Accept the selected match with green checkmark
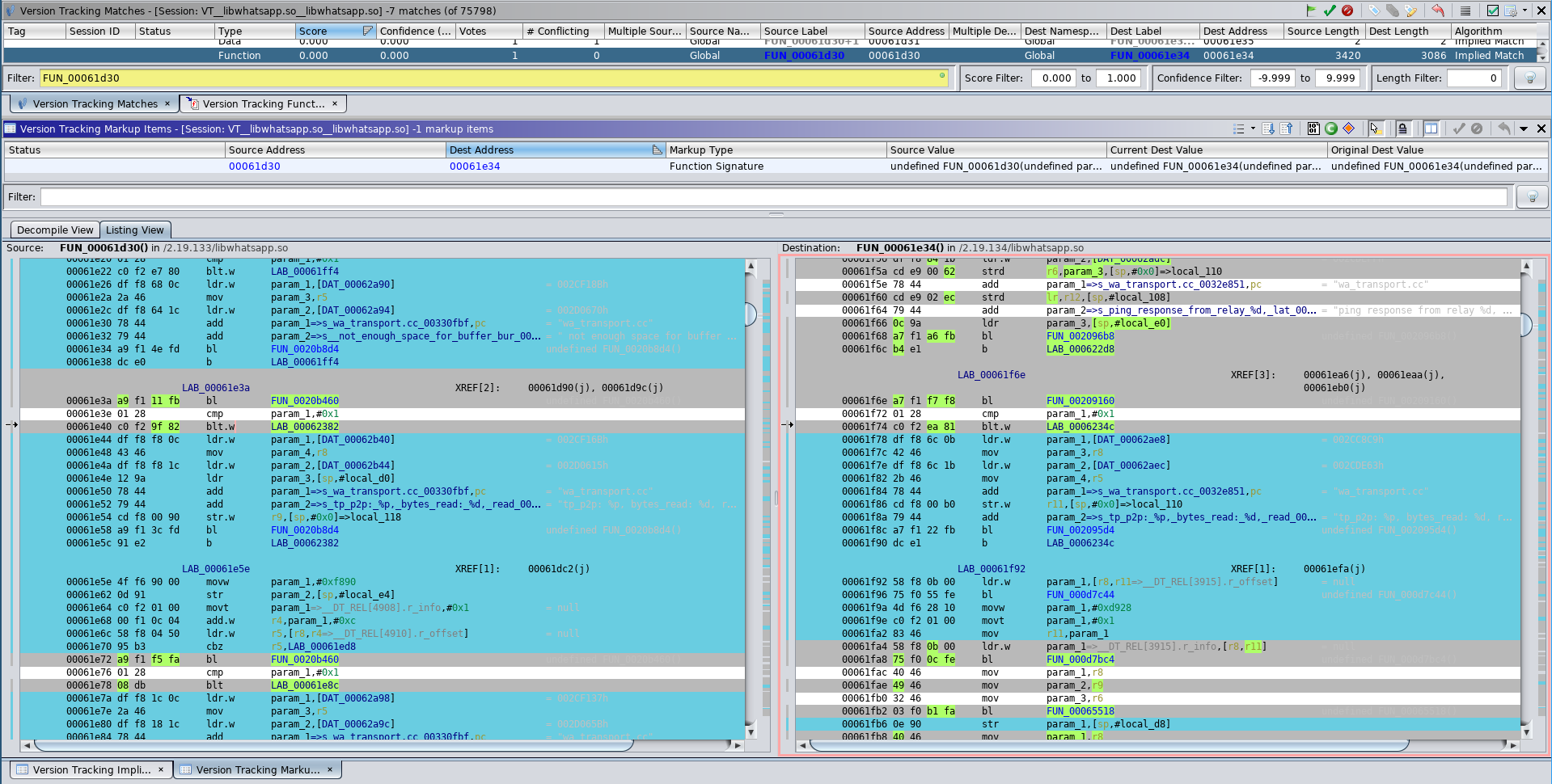 click(1330, 11)
